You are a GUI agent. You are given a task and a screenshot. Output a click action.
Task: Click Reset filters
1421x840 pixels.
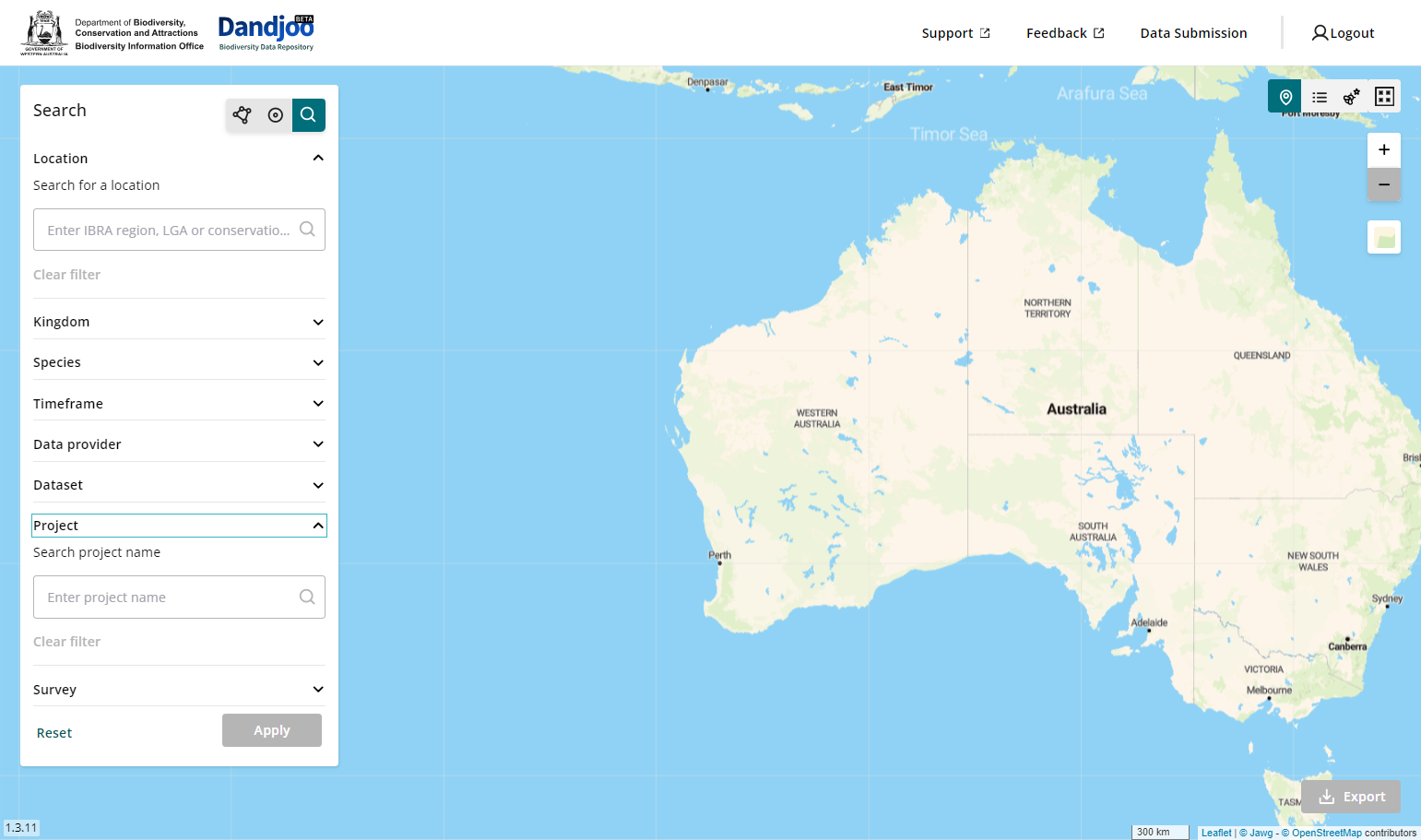pyautogui.click(x=54, y=733)
